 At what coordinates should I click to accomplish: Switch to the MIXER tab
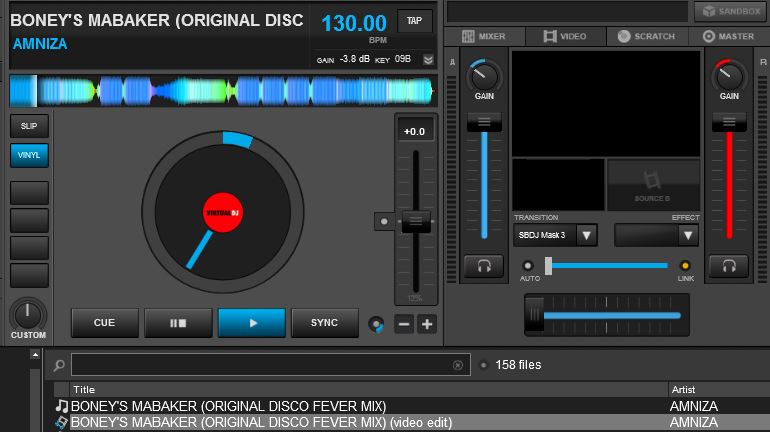484,36
